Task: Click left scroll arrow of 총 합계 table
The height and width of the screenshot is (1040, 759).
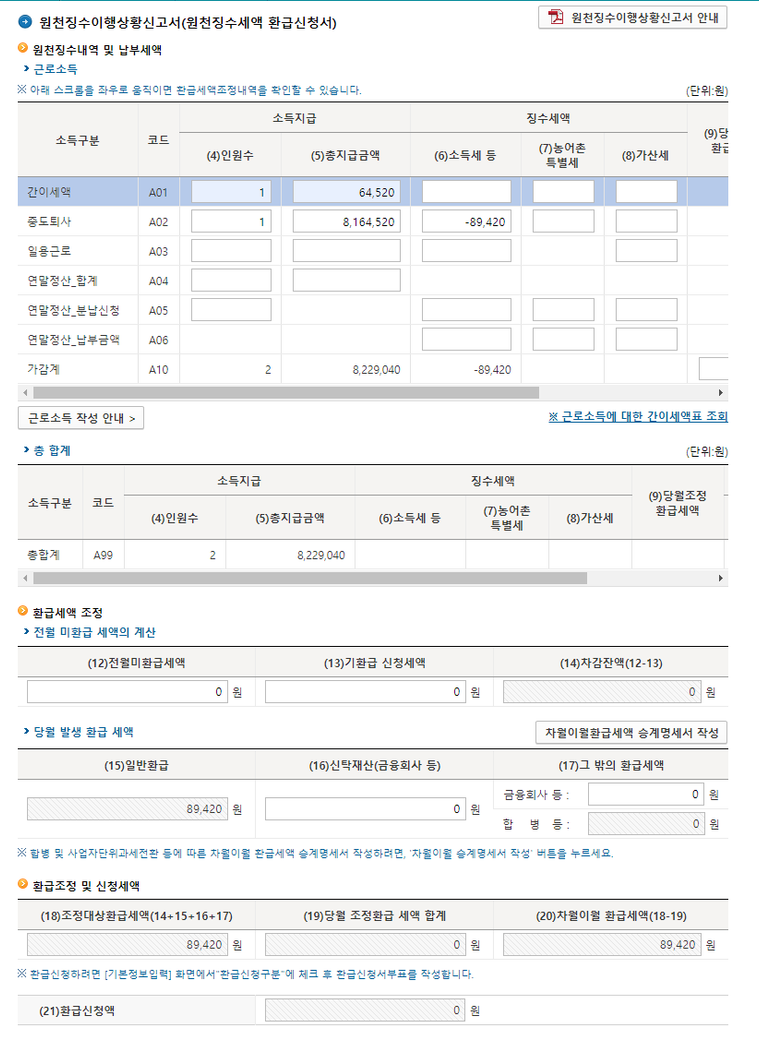Action: pos(23,578)
